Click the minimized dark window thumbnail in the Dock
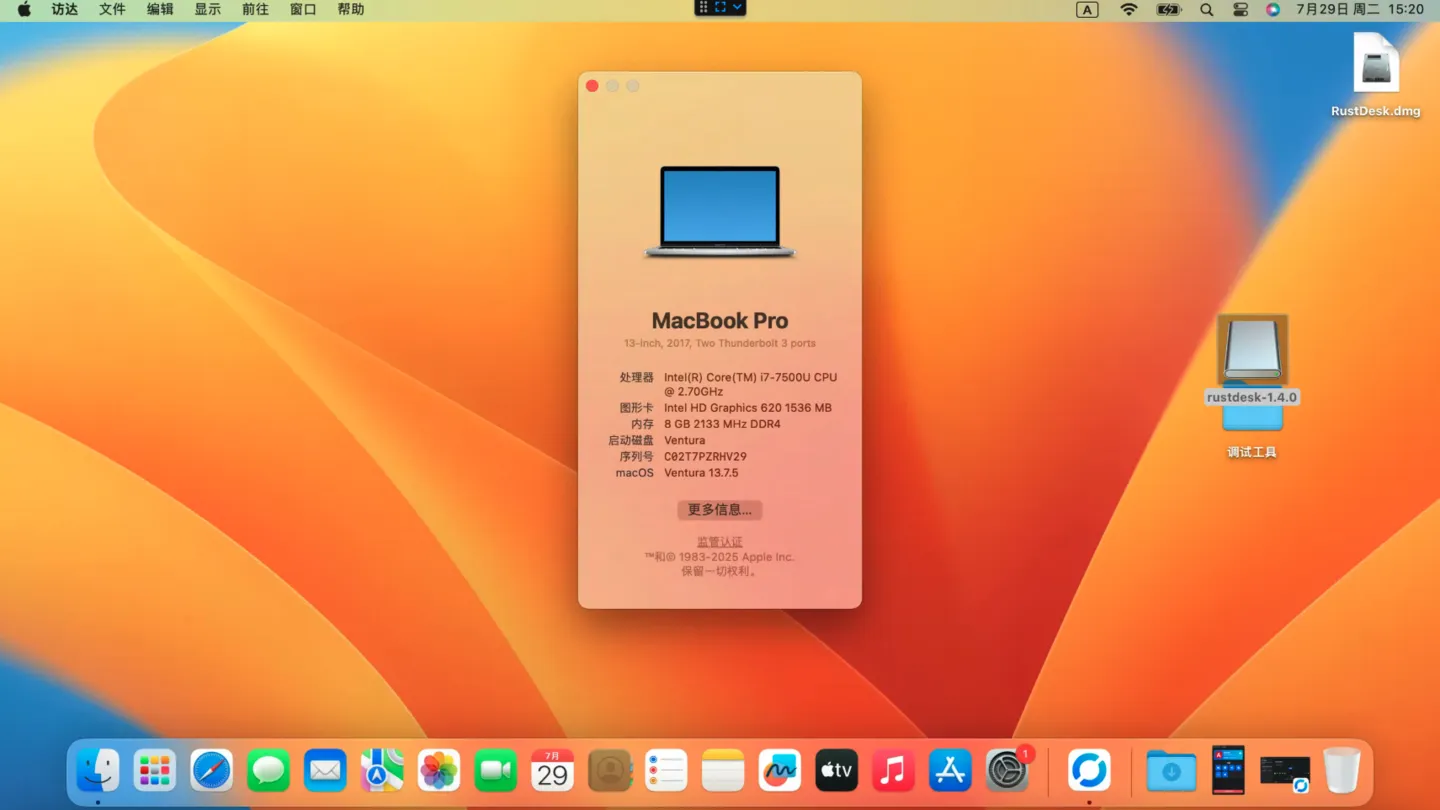Image resolution: width=1440 pixels, height=810 pixels. [x=1285, y=770]
